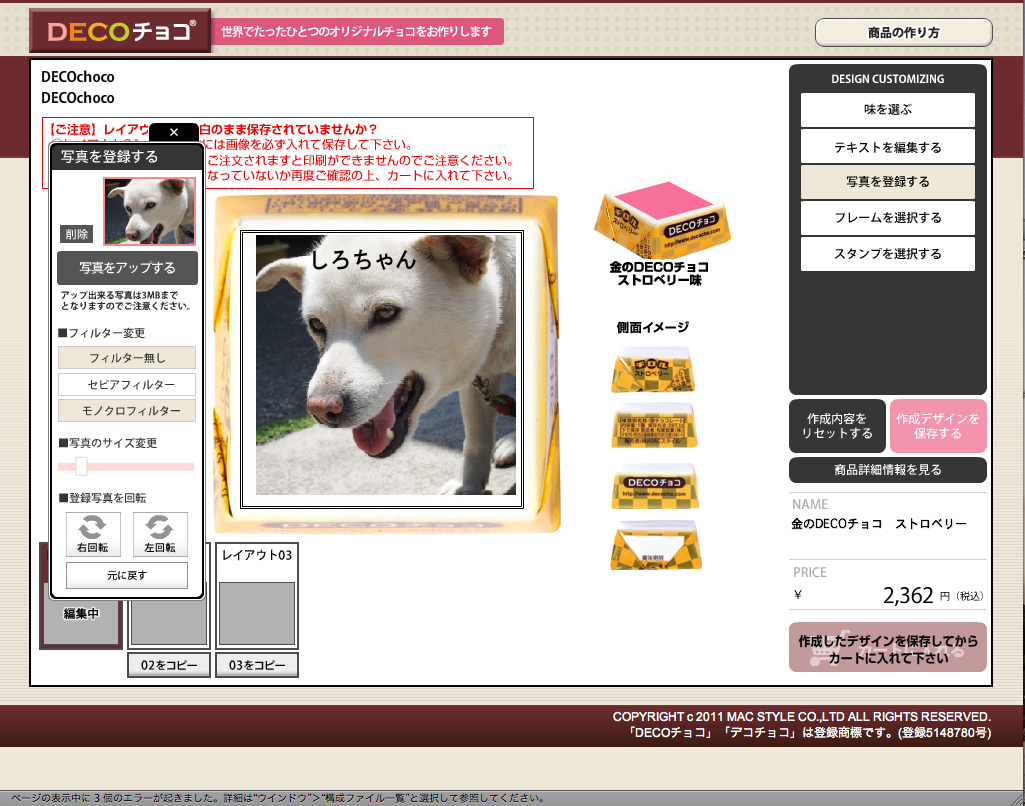1025x806 pixels.
Task: Delete the registered photo
Action: (77, 234)
